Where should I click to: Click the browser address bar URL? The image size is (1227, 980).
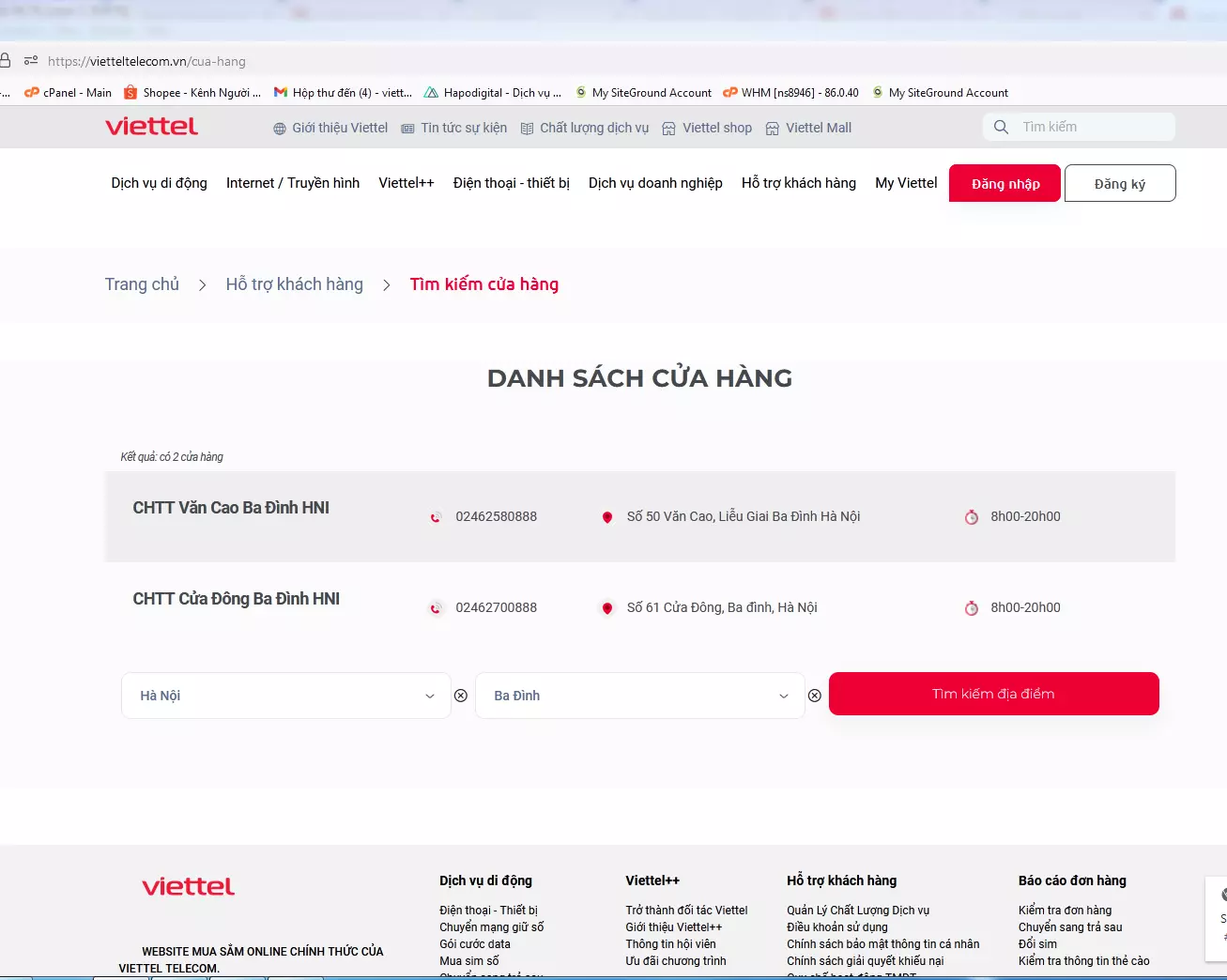(146, 61)
